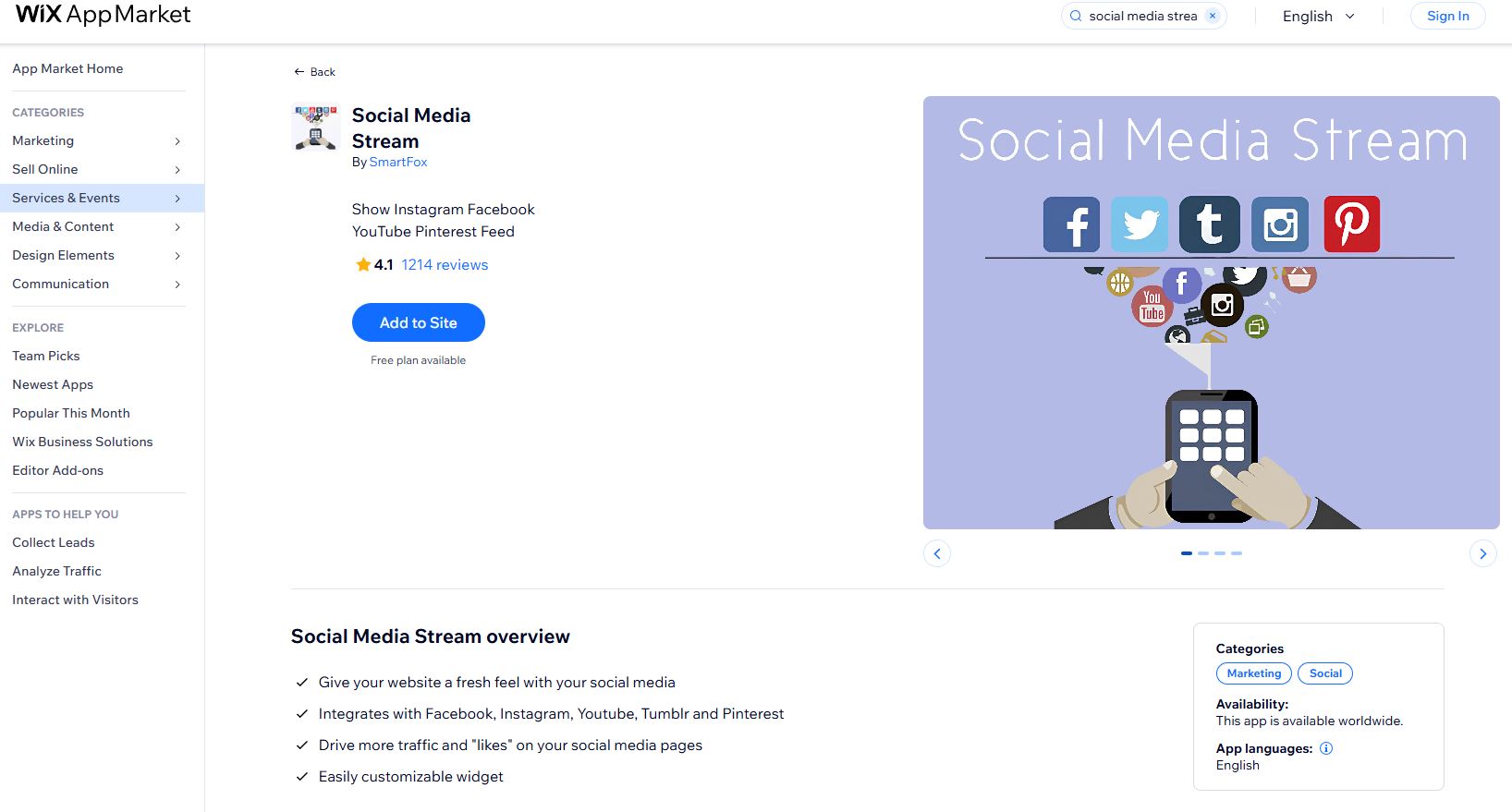Image resolution: width=1512 pixels, height=812 pixels.
Task: Click the yellow rating star icon
Action: 363,264
